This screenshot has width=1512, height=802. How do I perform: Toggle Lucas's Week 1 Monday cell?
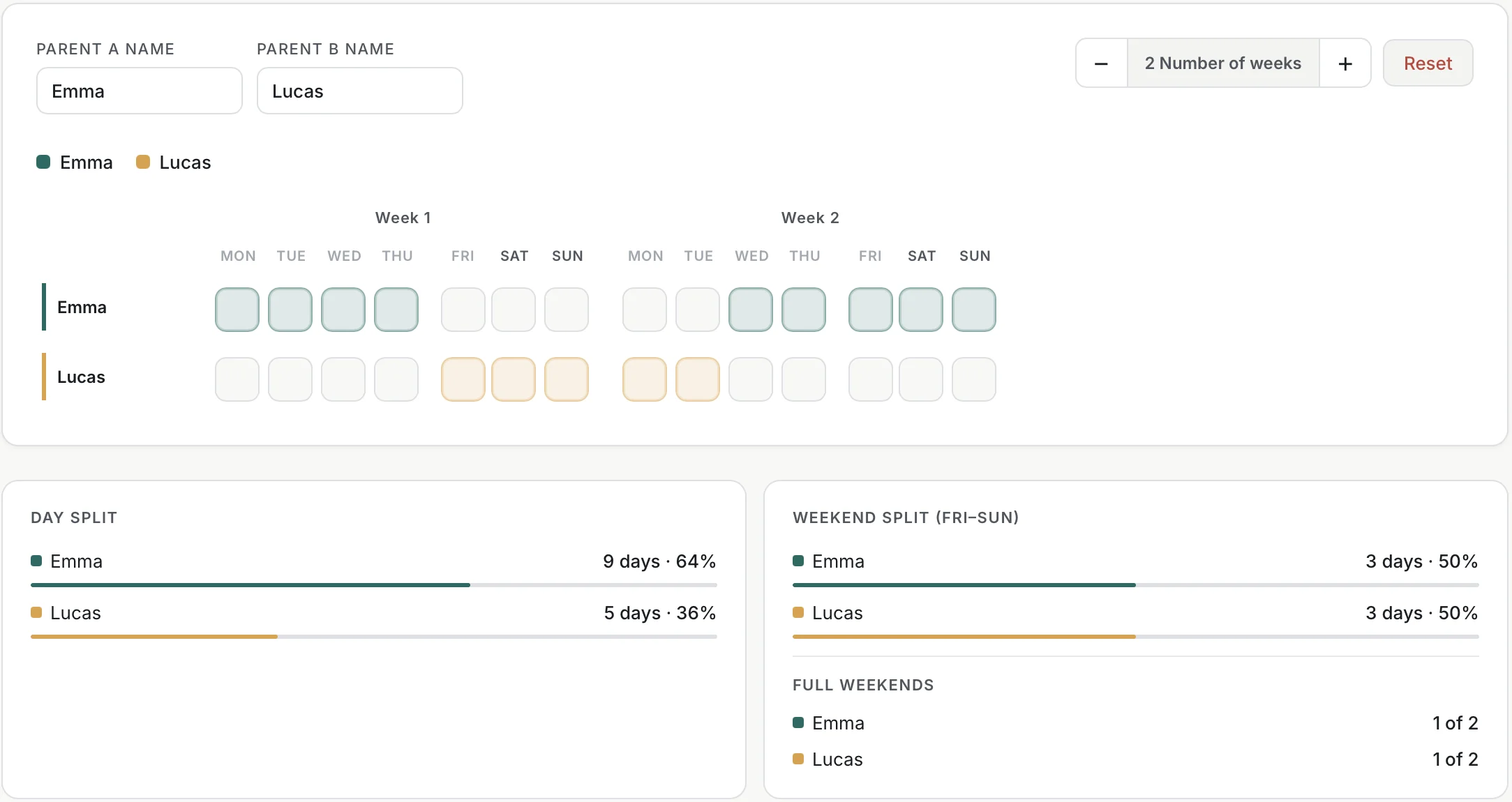[x=237, y=379]
